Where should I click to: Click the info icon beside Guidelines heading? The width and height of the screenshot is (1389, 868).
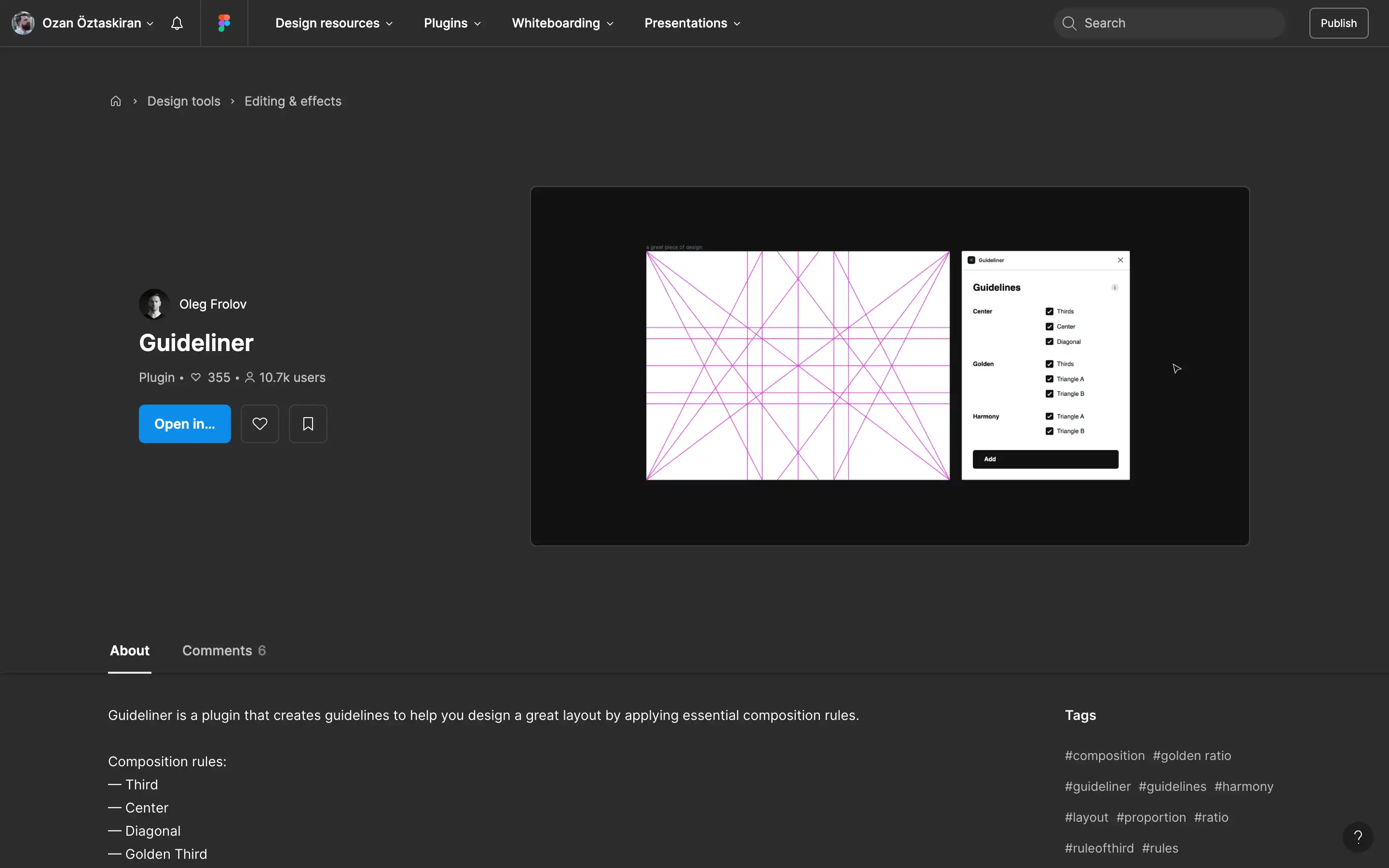click(x=1115, y=287)
